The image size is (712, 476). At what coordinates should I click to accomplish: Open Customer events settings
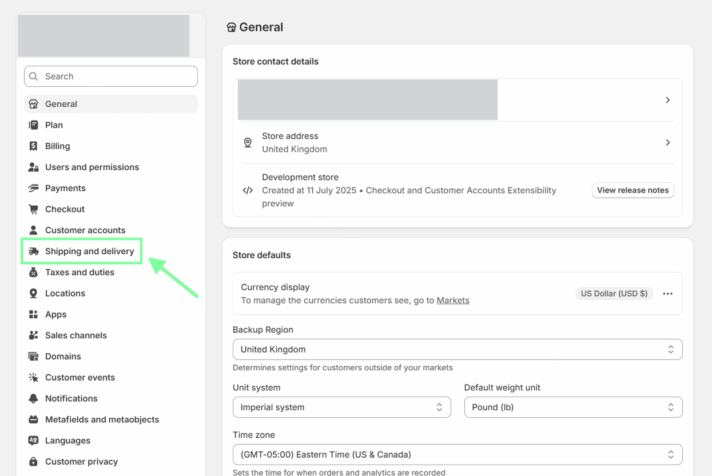[111, 377]
